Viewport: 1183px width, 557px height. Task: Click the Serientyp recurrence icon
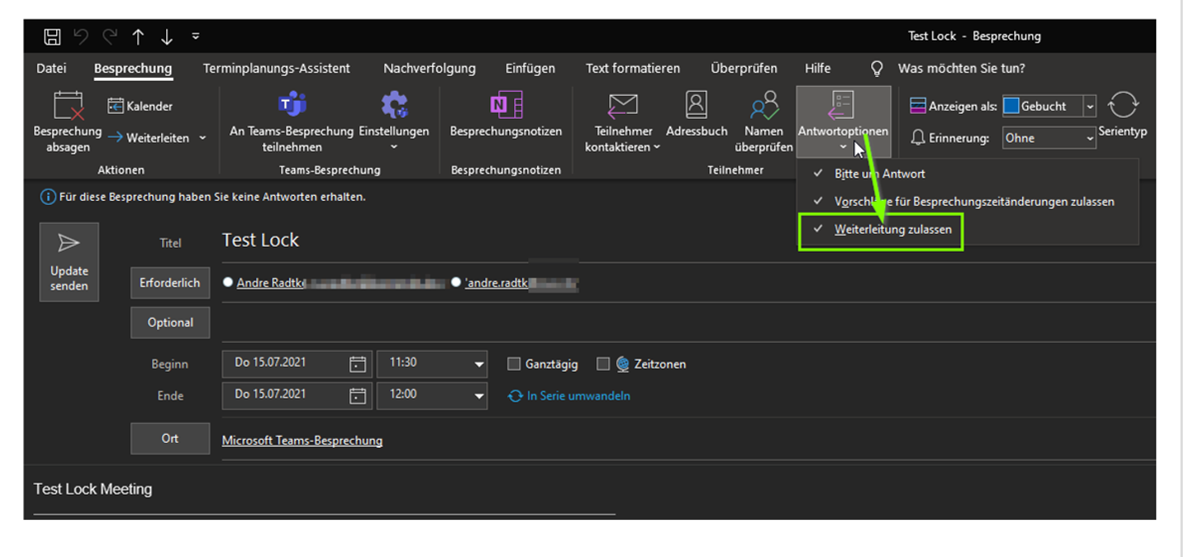tap(1123, 105)
